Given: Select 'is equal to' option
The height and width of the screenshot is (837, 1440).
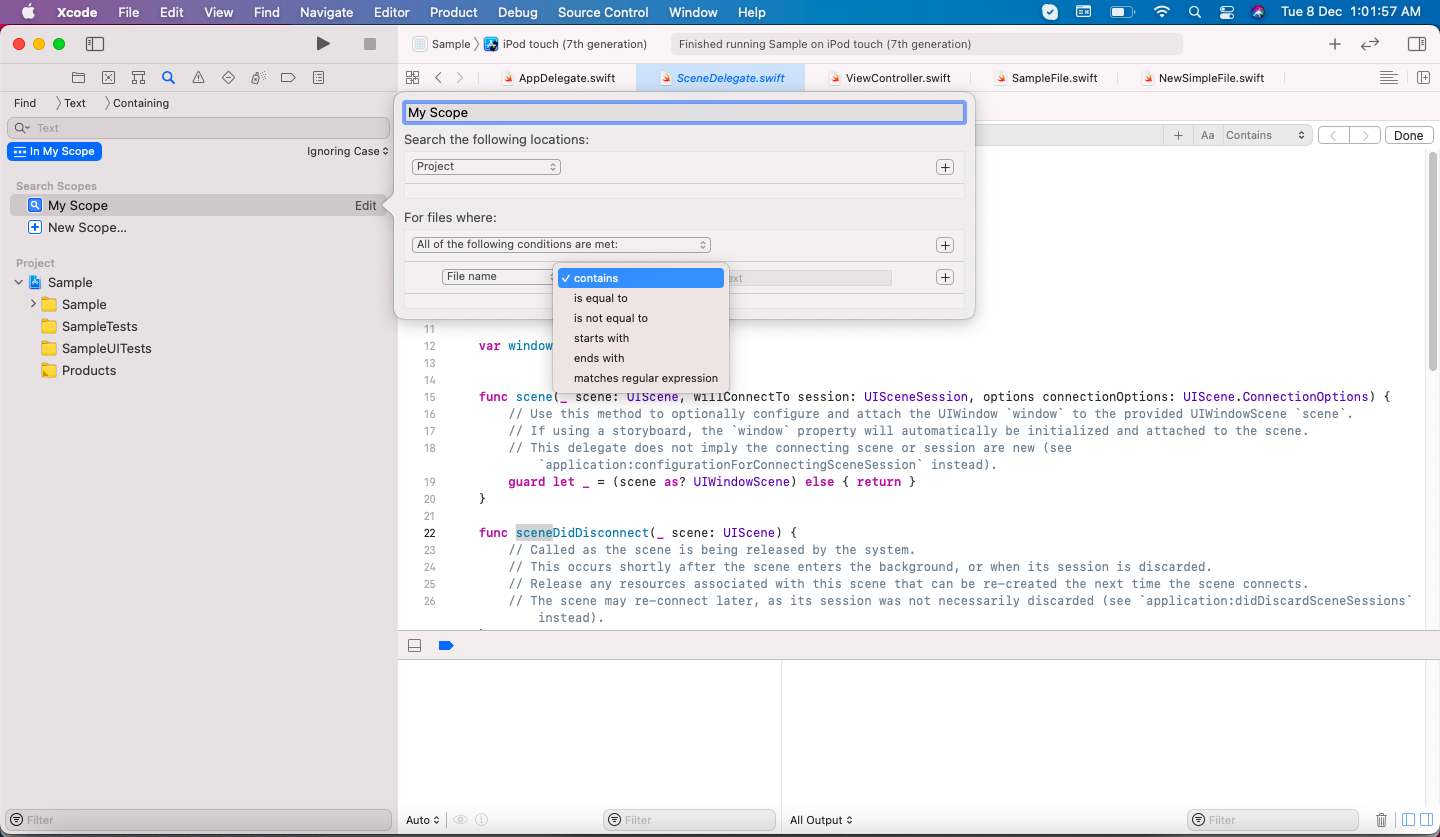Looking at the screenshot, I should click(640, 298).
